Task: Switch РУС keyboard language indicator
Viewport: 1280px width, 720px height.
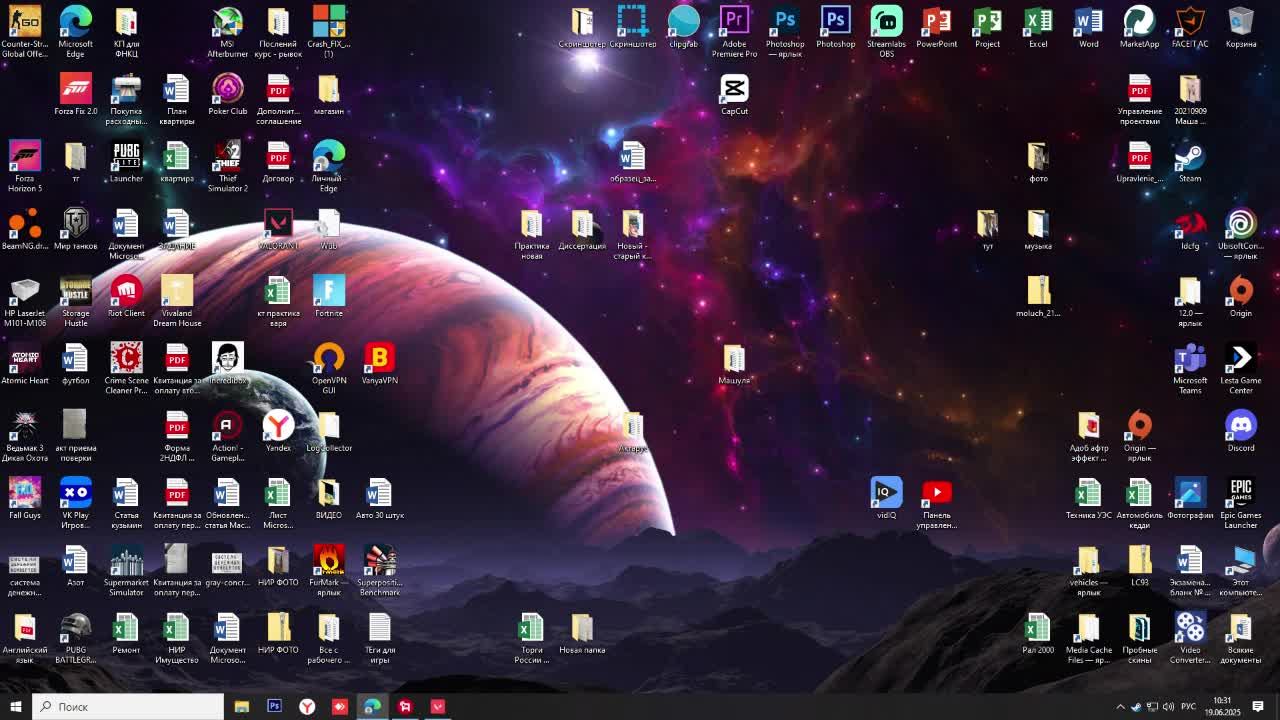Action: click(1189, 707)
